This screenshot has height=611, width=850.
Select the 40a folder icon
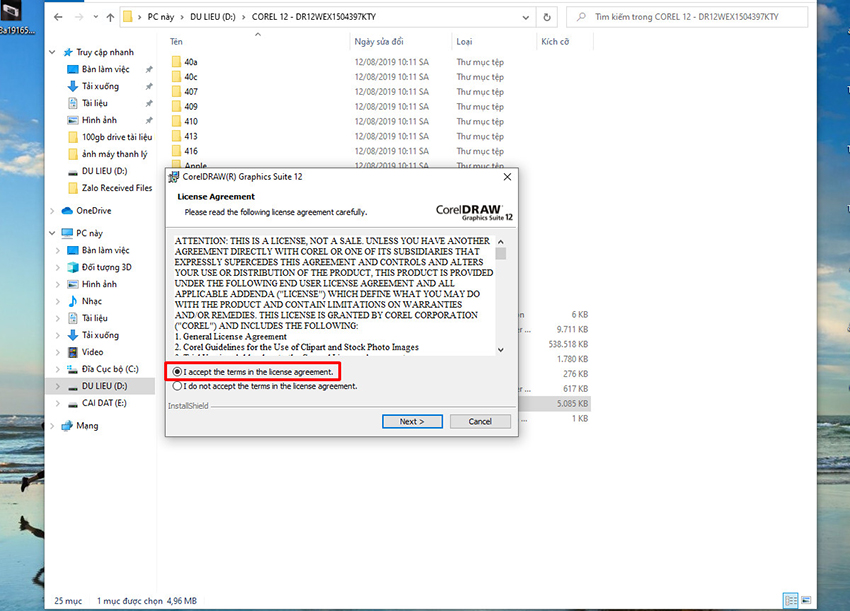tap(177, 62)
